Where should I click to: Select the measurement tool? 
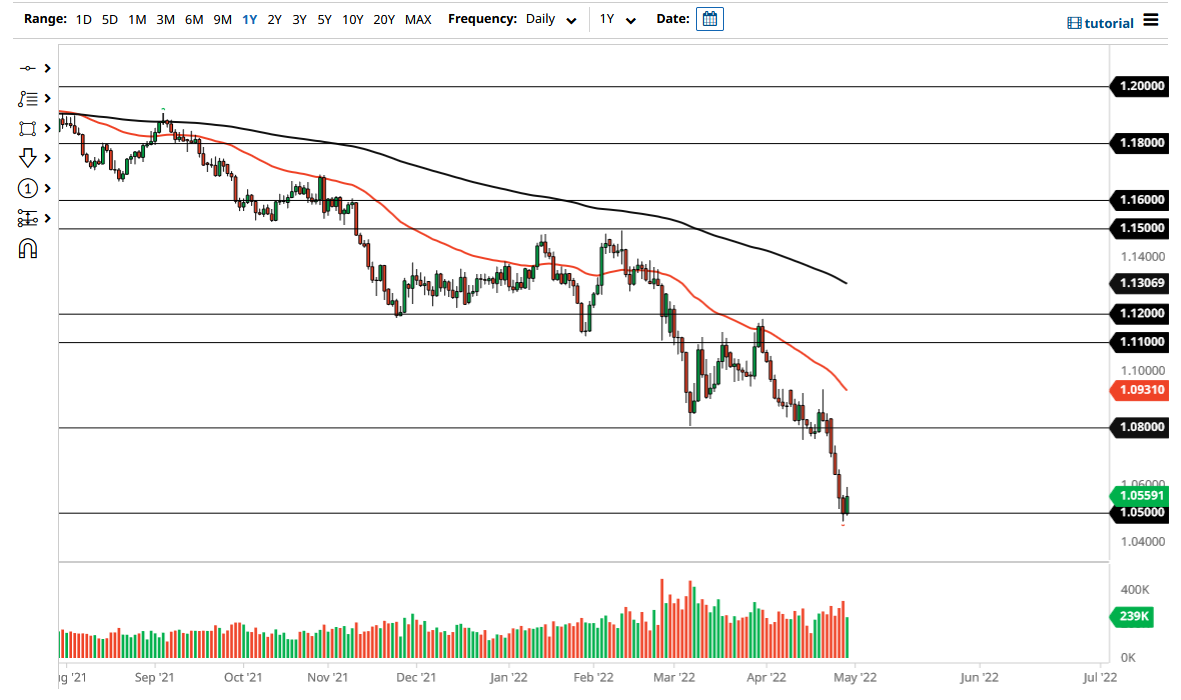[x=28, y=217]
